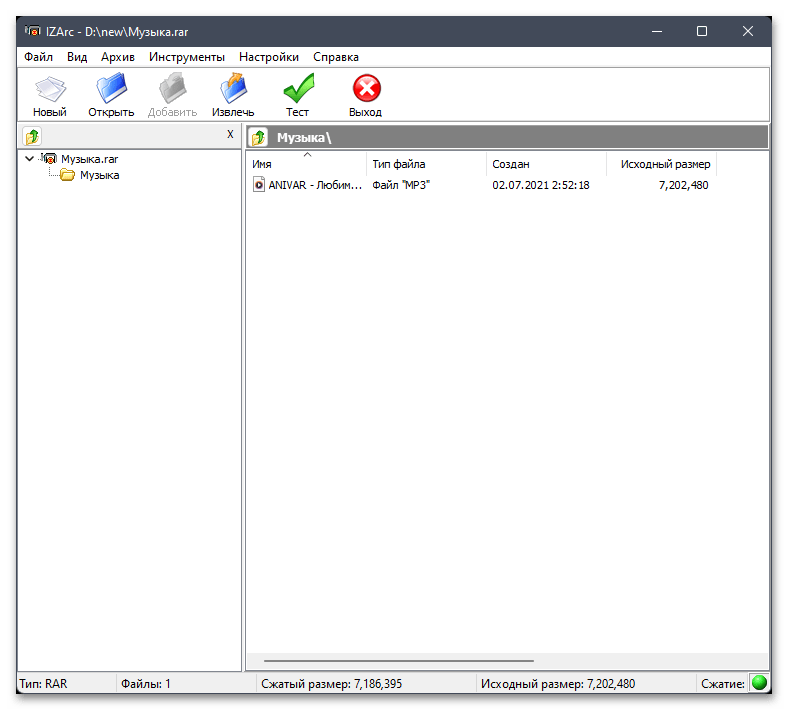
Task: Open the Настройки menu
Action: click(269, 57)
